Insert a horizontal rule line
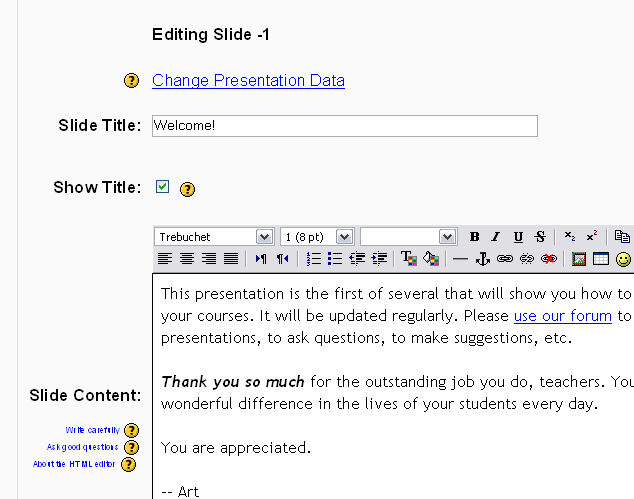Screen dimensions: 634x499 [x=460, y=259]
